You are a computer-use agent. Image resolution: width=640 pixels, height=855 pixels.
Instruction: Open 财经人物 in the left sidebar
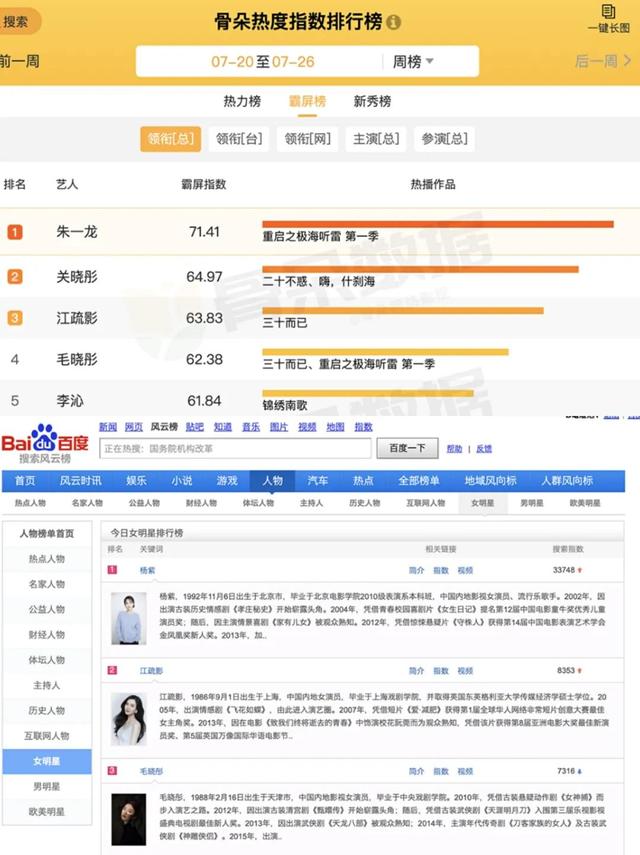click(47, 635)
